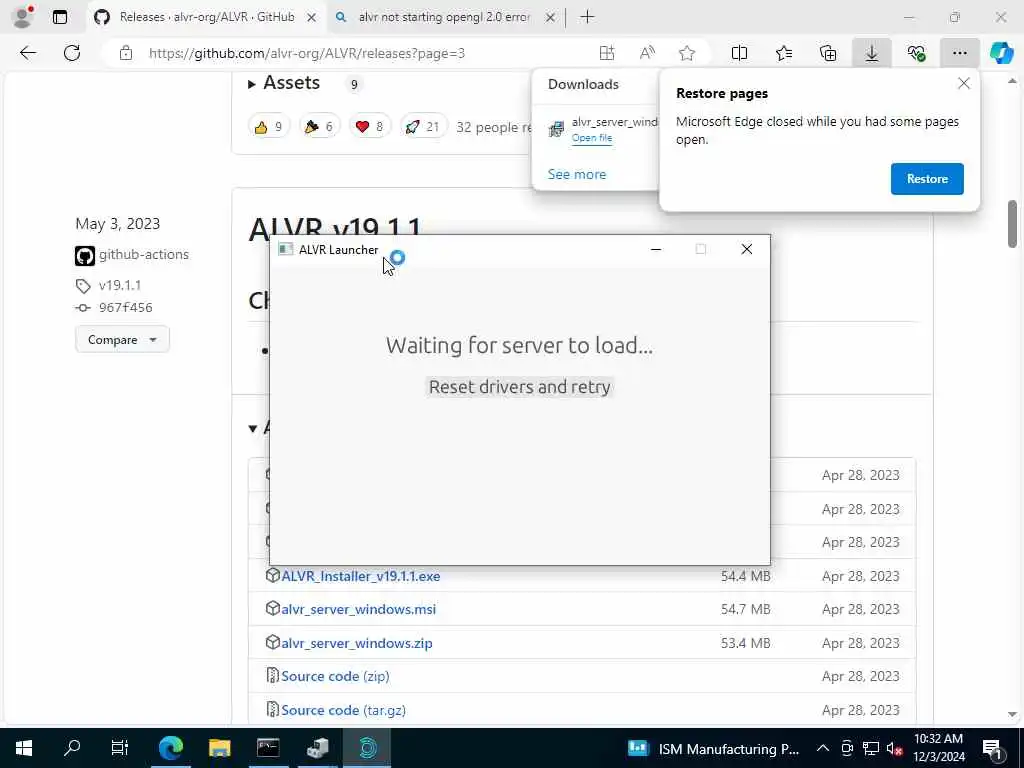1024x768 pixels.
Task: Download alvr_server_windows.zip
Action: pos(357,643)
